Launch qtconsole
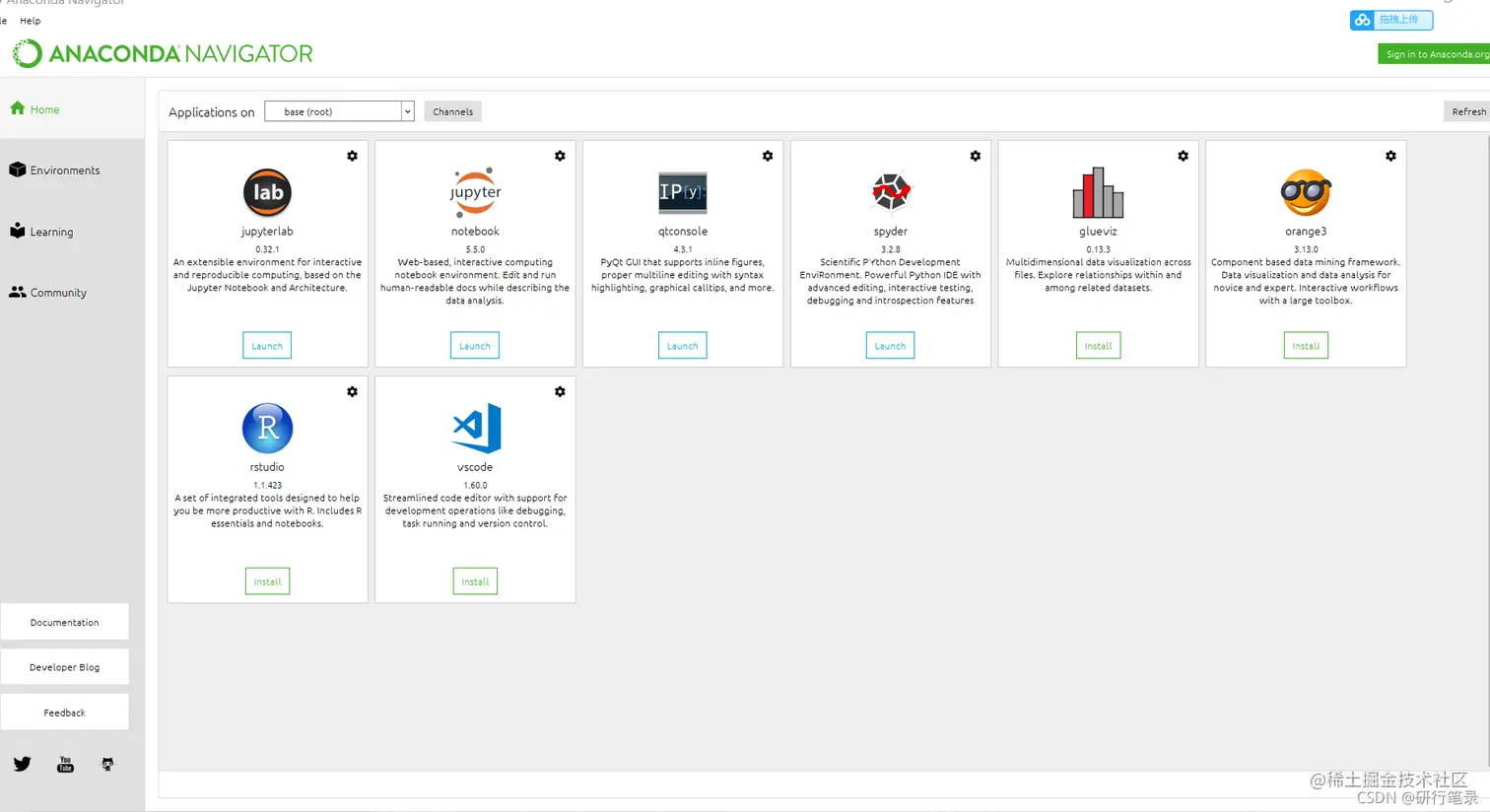 point(683,346)
